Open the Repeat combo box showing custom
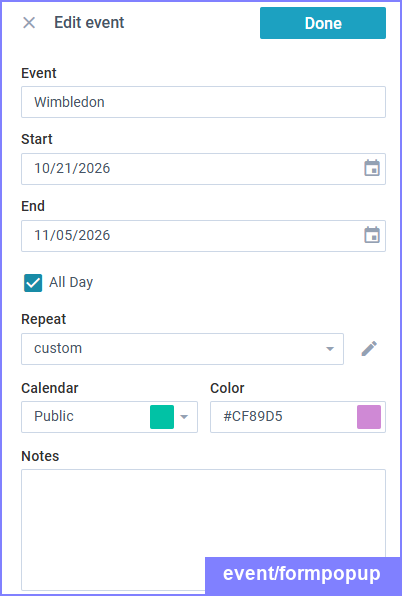 182,349
